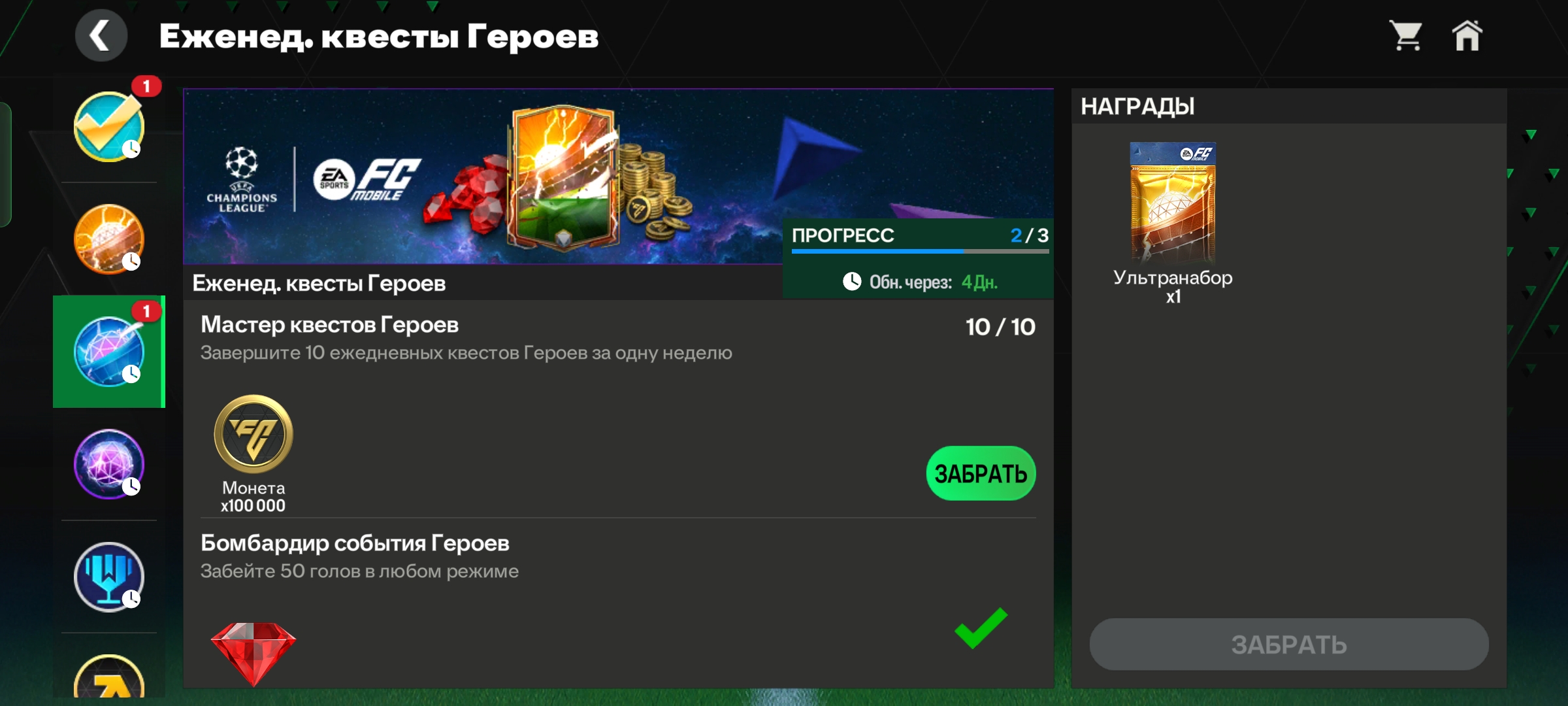Open the blue trophy quest category
Screen dimensions: 1568x706
coord(109,577)
